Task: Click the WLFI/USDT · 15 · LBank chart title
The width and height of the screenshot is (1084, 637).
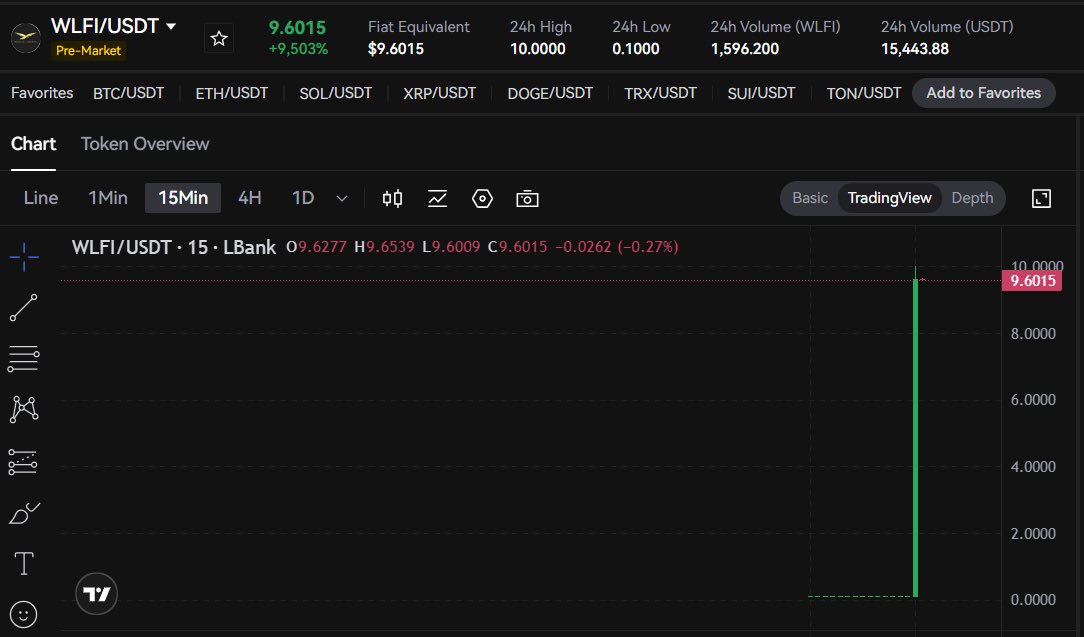Action: pos(174,247)
